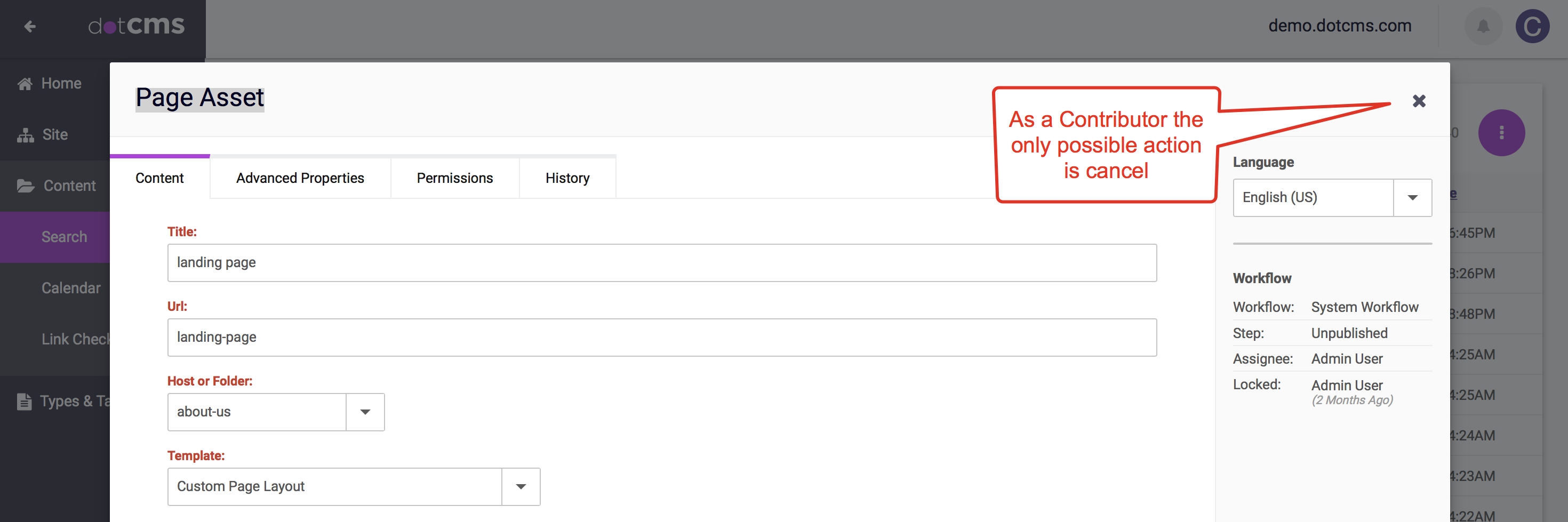The width and height of the screenshot is (1568, 522).
Task: Click the Assignee Admin User value
Action: pyautogui.click(x=1347, y=359)
